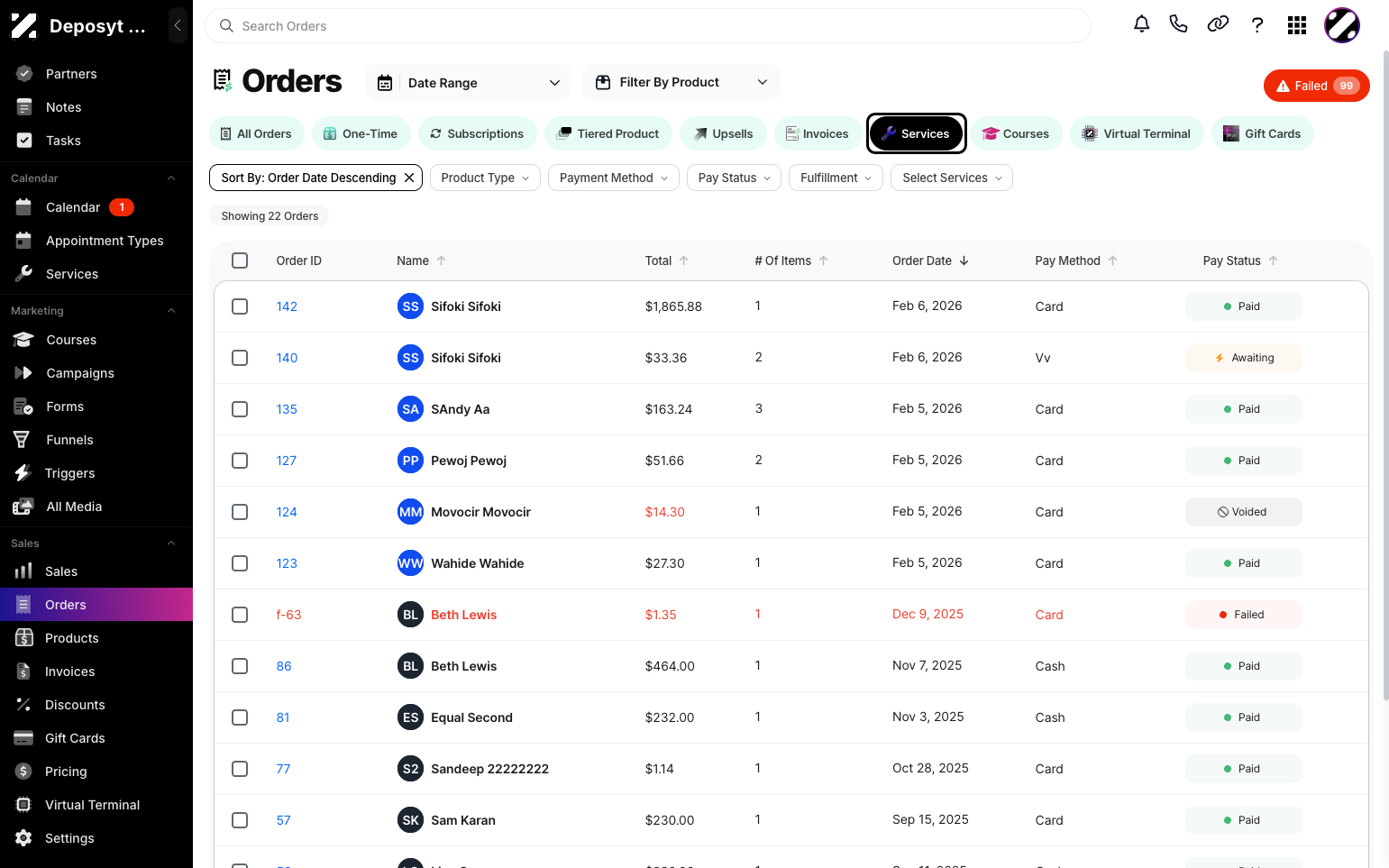The height and width of the screenshot is (868, 1389).
Task: Switch to the Subscriptions tab
Action: tap(477, 133)
